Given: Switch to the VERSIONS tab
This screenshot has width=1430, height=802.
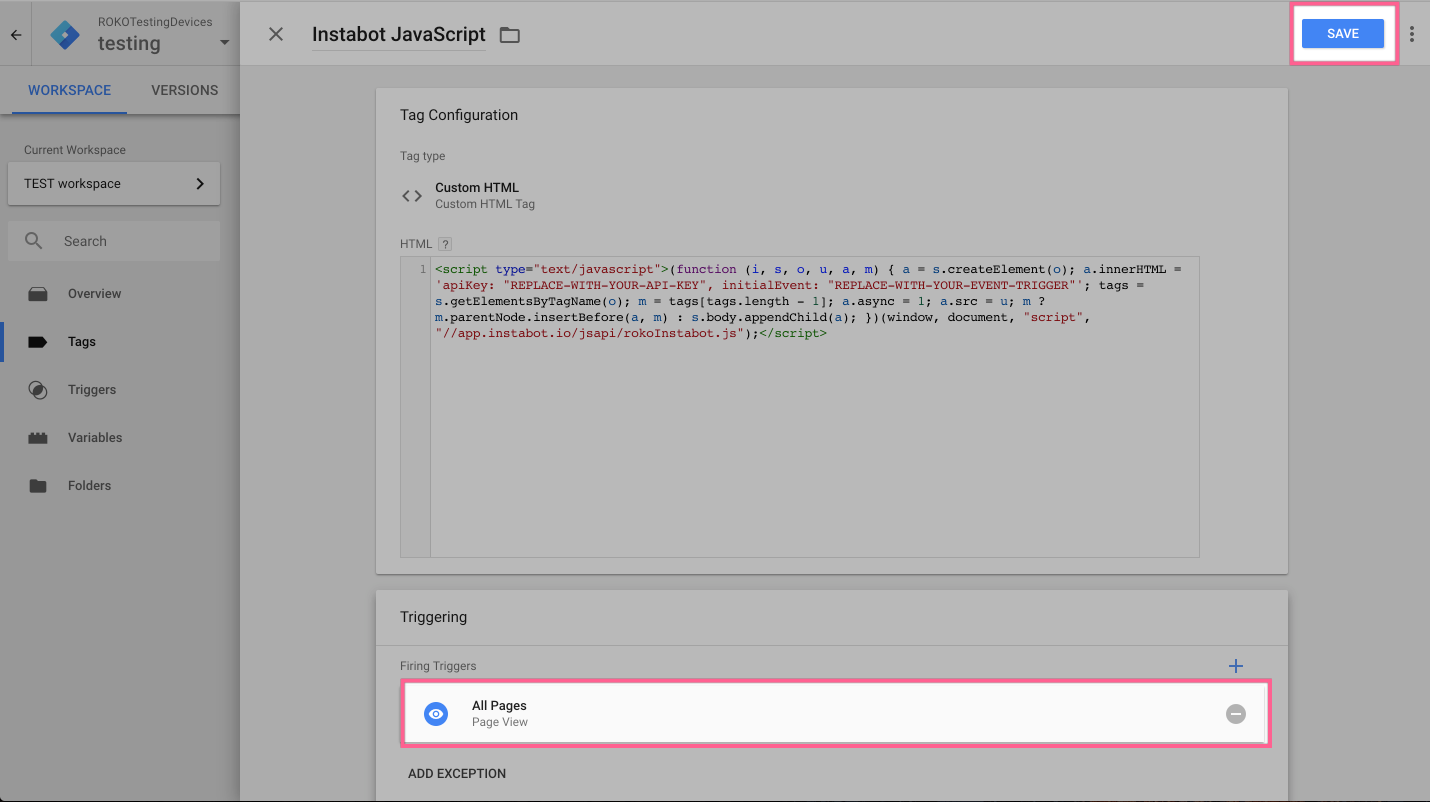Looking at the screenshot, I should pos(184,90).
